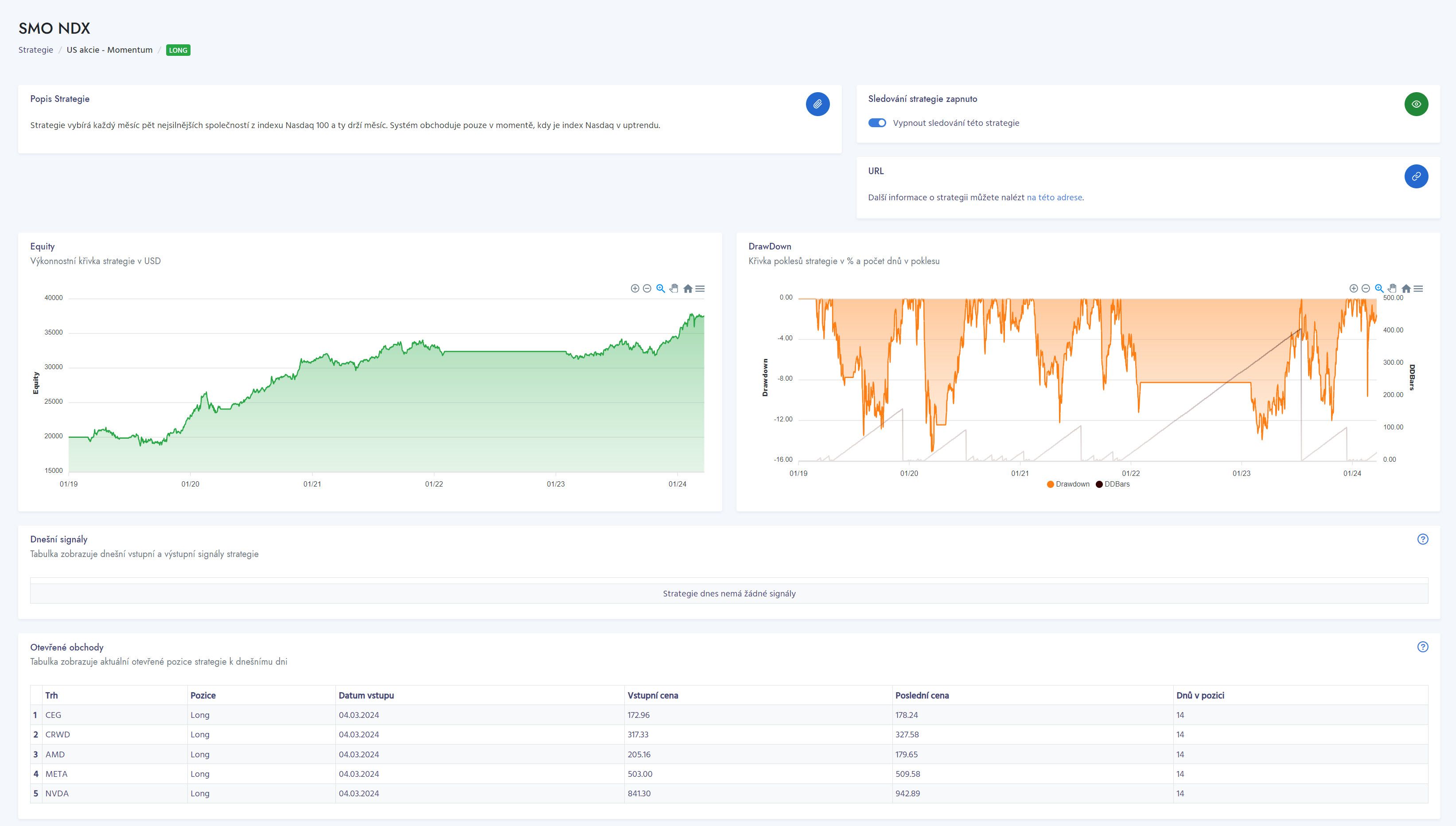
Task: Turn off the strategy tracking switch
Action: [x=877, y=123]
